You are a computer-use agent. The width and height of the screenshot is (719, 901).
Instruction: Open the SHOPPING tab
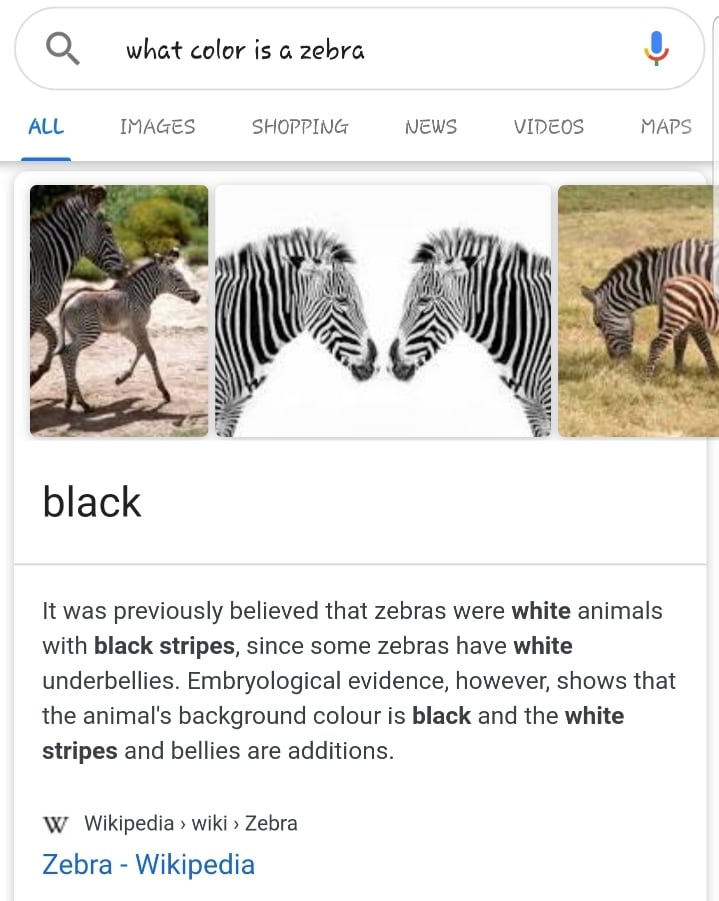pos(300,126)
